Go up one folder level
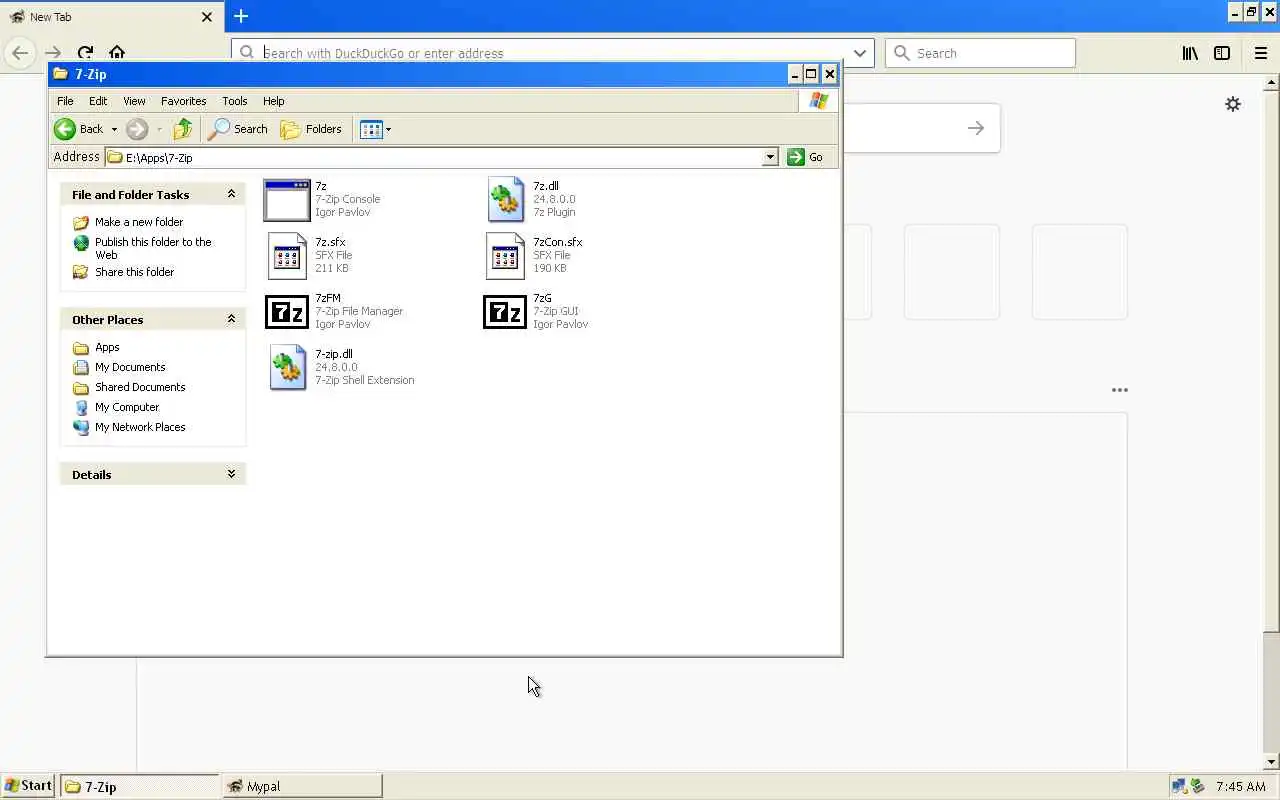Screen dimensions: 1280x800 [182, 129]
